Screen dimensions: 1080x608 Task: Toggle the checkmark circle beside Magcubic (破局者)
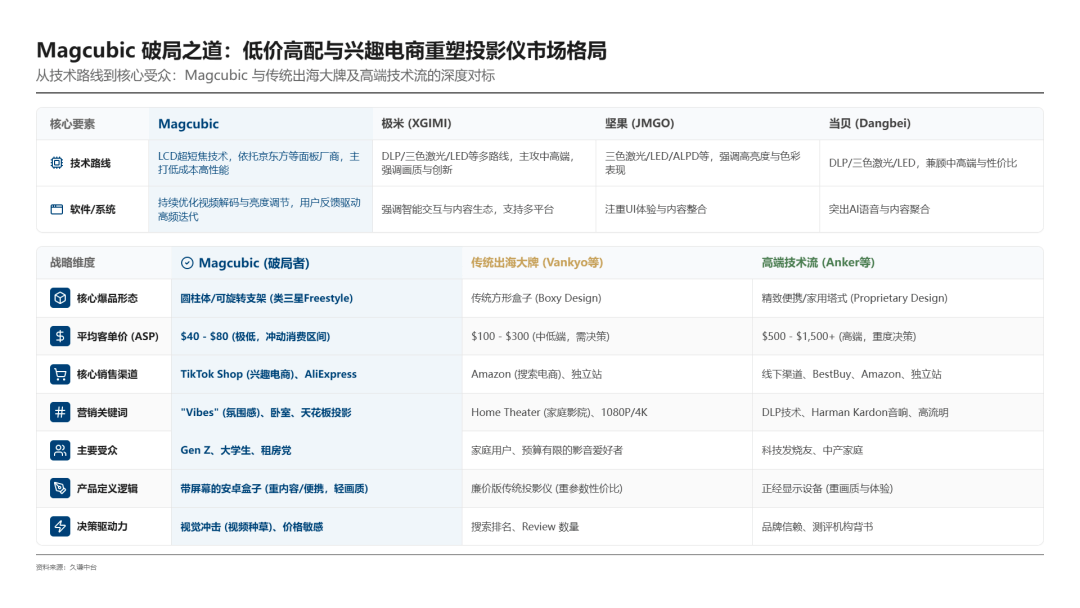[185, 263]
